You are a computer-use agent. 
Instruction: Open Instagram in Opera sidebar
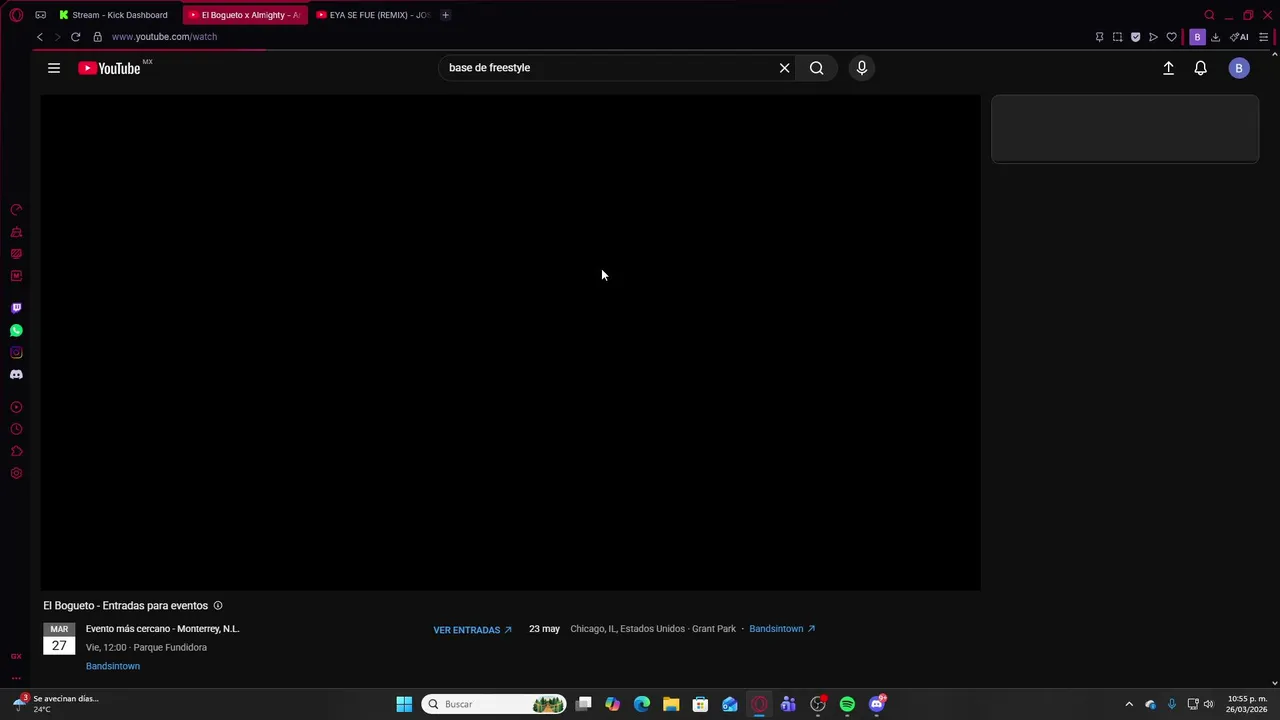[16, 352]
